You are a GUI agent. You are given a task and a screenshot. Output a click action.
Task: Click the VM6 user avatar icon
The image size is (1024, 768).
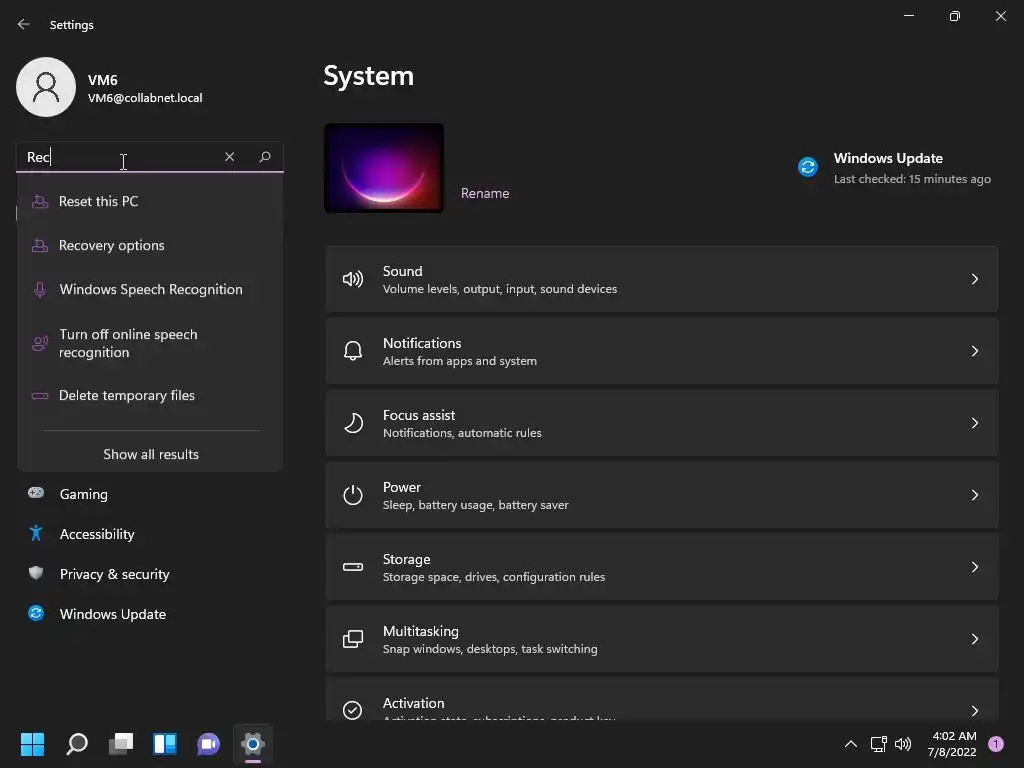point(46,87)
